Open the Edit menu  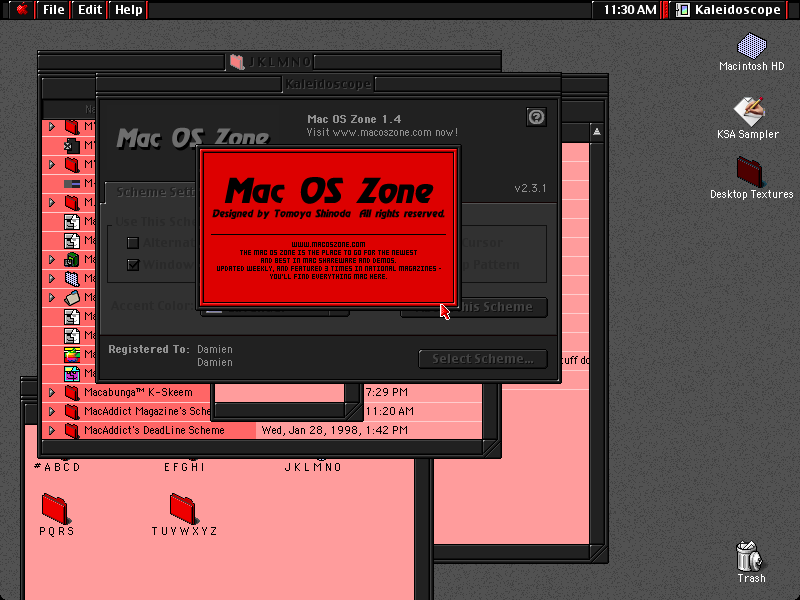[x=90, y=10]
